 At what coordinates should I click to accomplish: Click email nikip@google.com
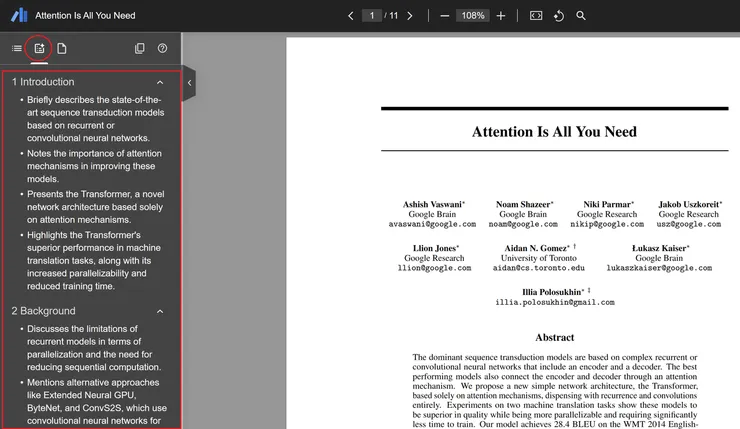tap(607, 224)
